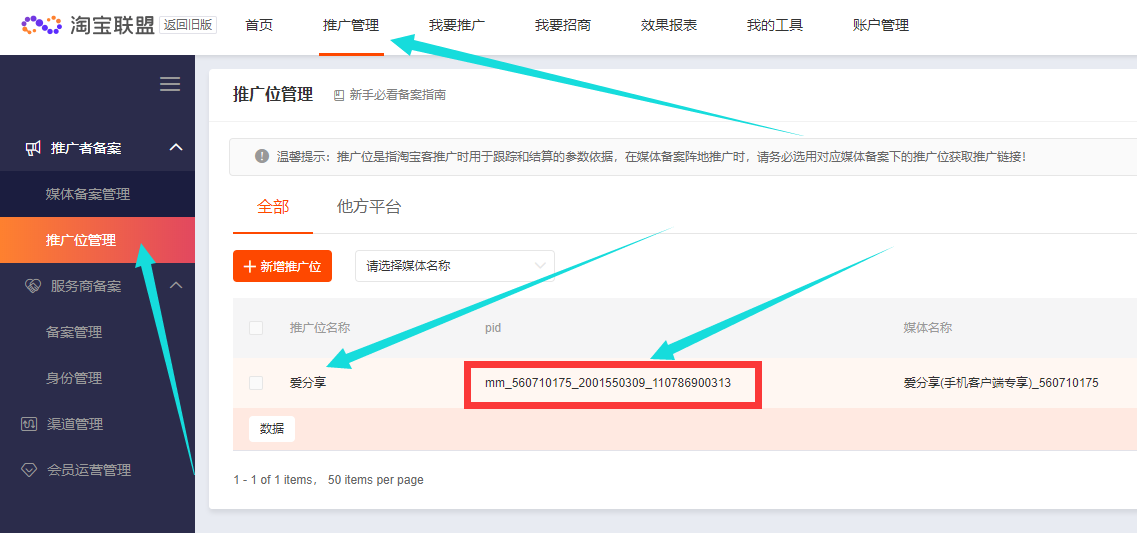The image size is (1137, 533).
Task: Tick the select-all checkbox in table header
Action: (256, 328)
